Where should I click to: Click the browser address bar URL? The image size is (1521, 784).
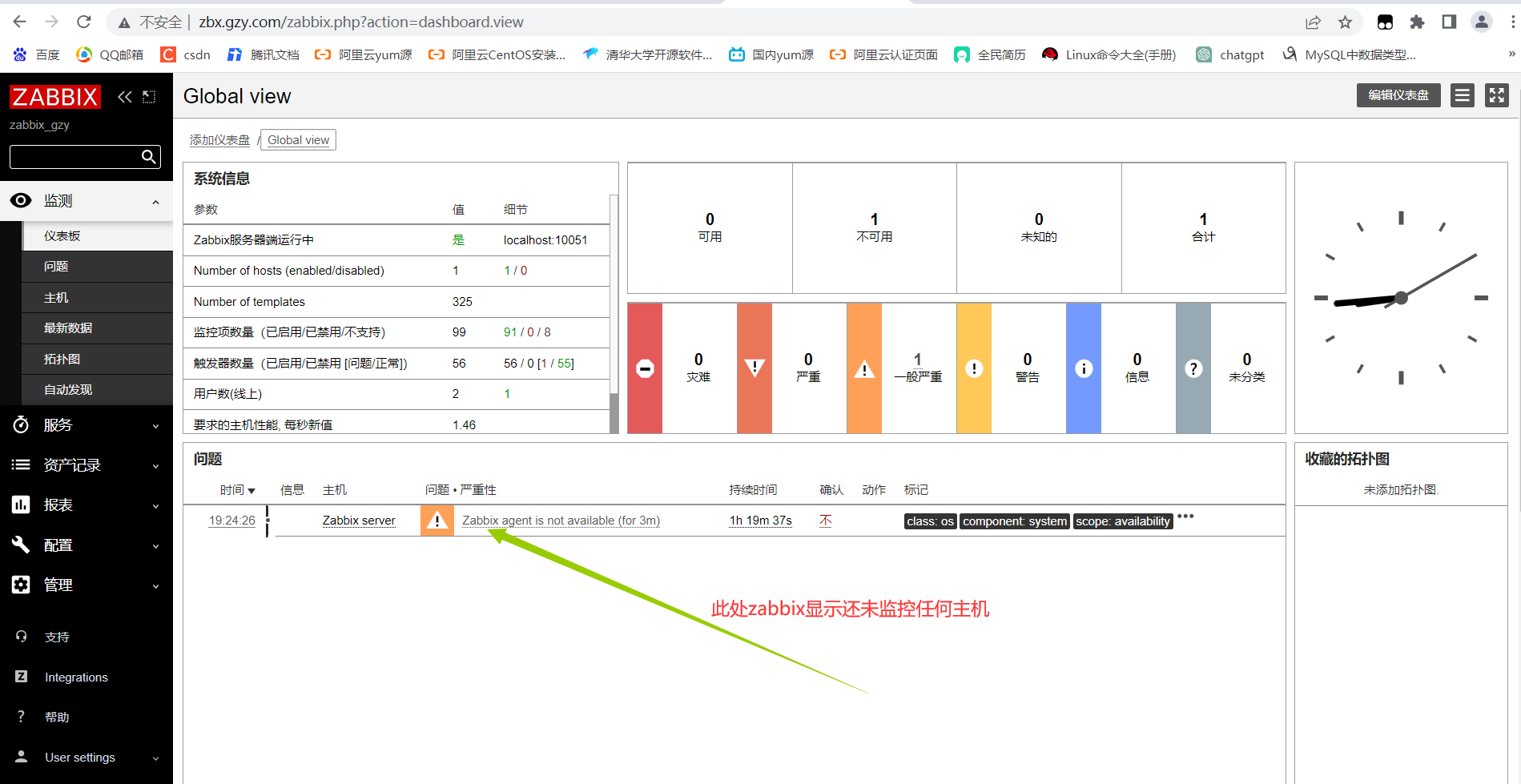(x=361, y=22)
